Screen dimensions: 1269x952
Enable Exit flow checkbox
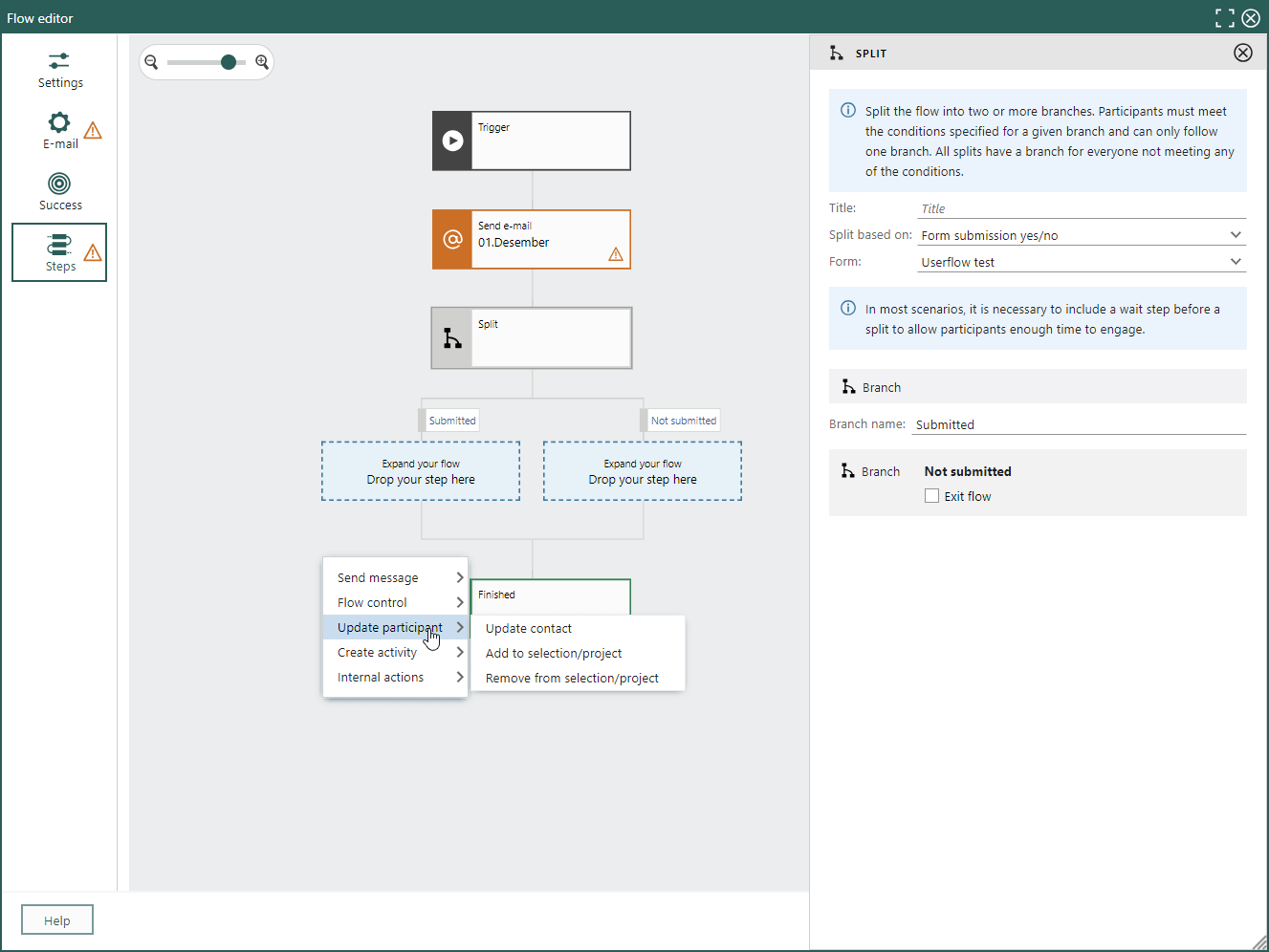[931, 496]
